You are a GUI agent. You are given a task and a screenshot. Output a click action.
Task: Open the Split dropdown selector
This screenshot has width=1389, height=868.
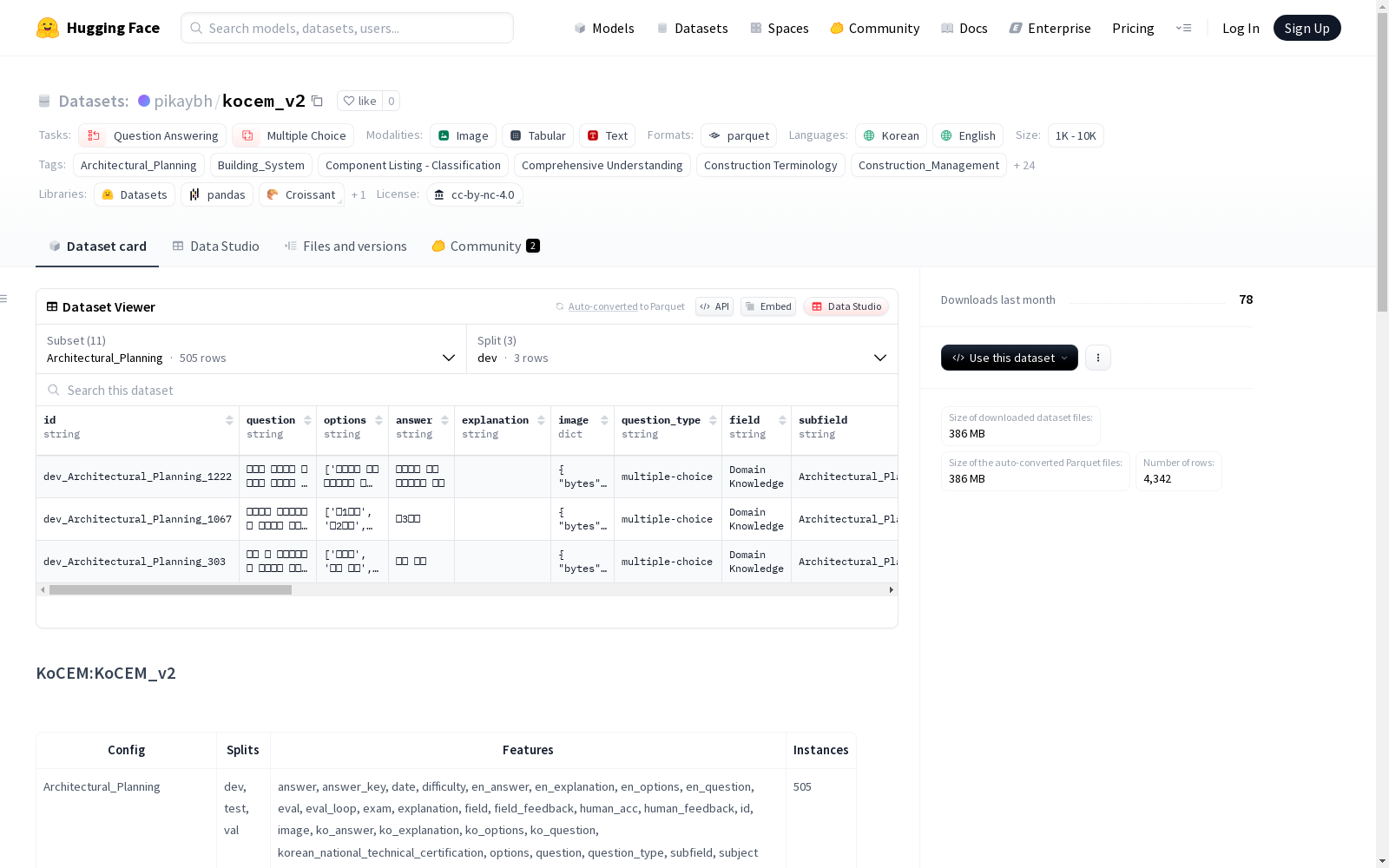click(682, 350)
